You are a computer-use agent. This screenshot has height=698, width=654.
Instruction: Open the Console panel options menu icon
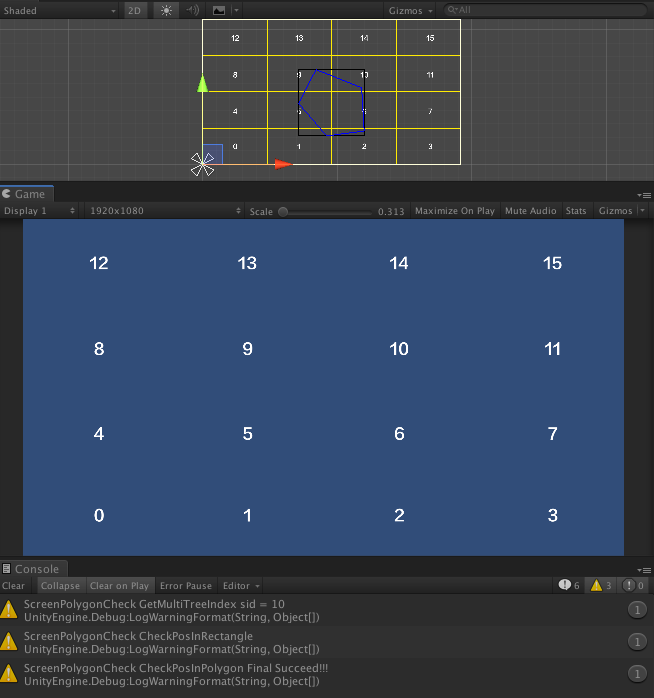coord(645,570)
